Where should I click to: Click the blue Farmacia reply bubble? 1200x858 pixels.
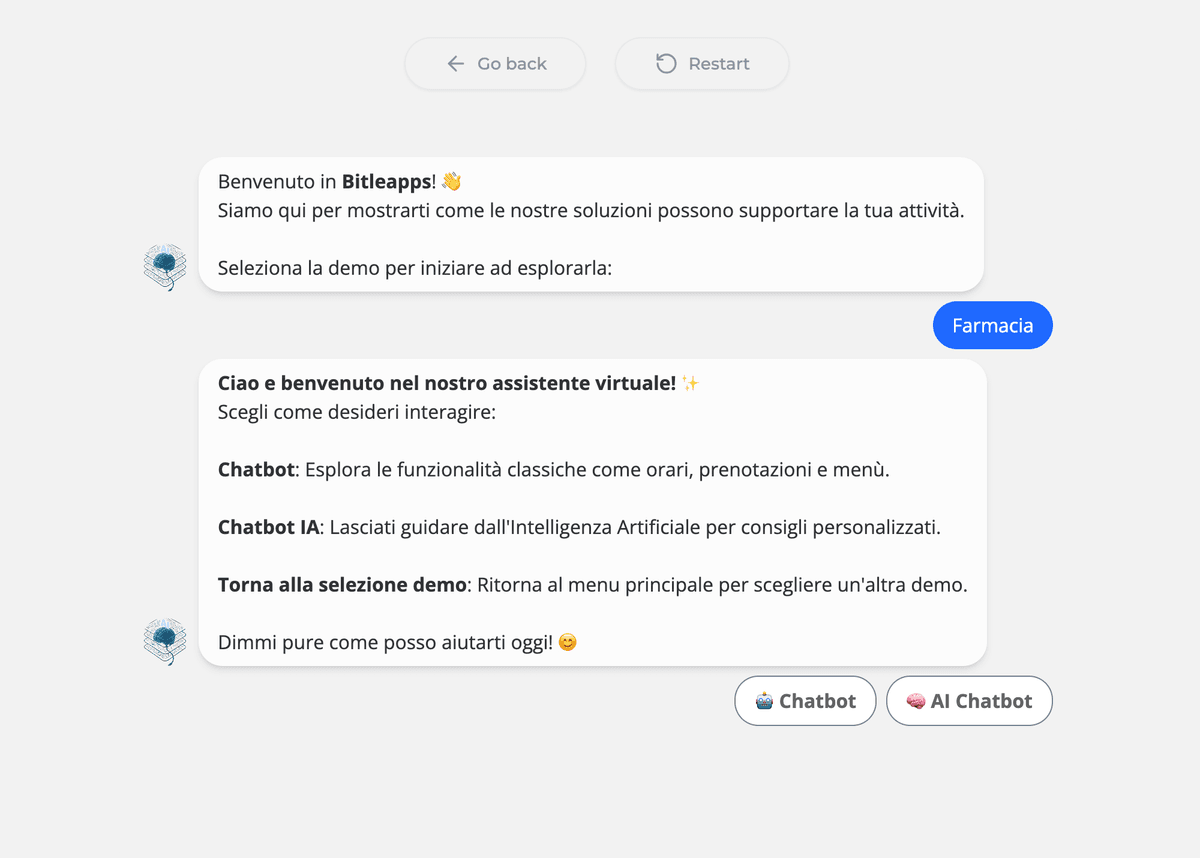(x=993, y=325)
